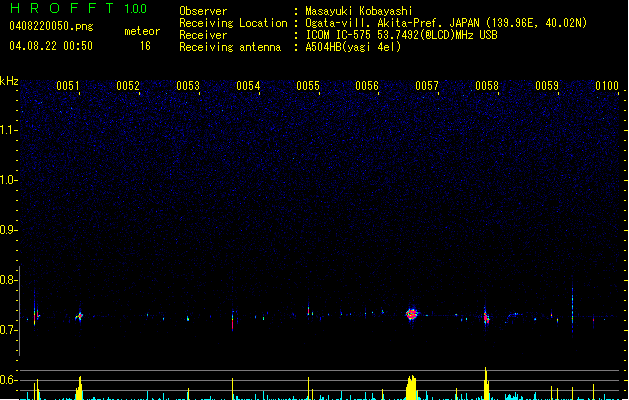Click the 1.0 kHz frequency label
Image resolution: width=629 pixels, height=400 pixels.
click(x=8, y=180)
